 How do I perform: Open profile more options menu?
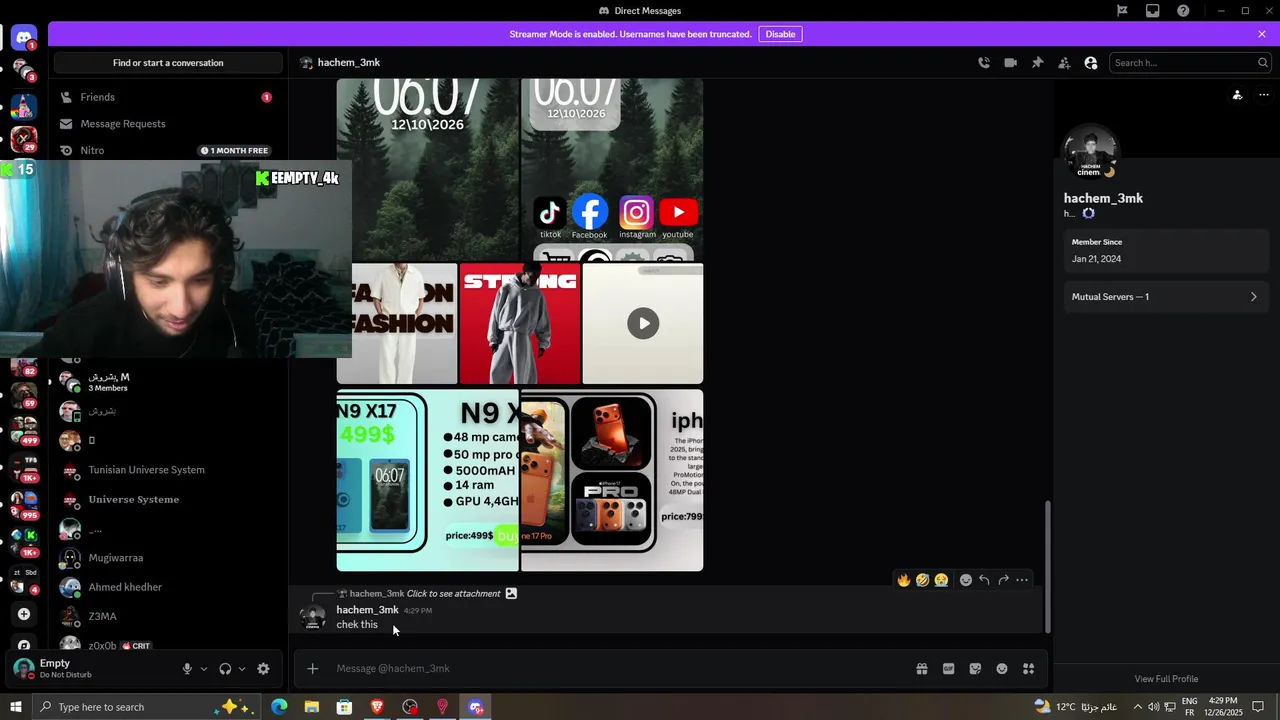pos(1264,95)
